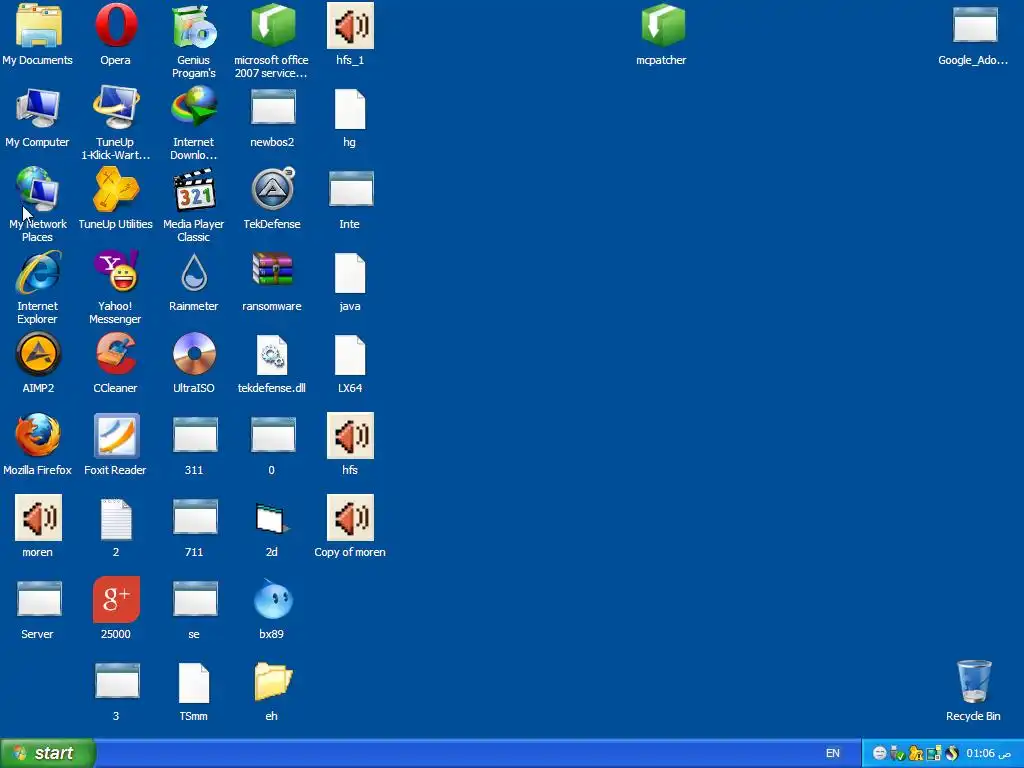Image resolution: width=1024 pixels, height=768 pixels.
Task: Select the TekDefense icon
Action: point(273,190)
